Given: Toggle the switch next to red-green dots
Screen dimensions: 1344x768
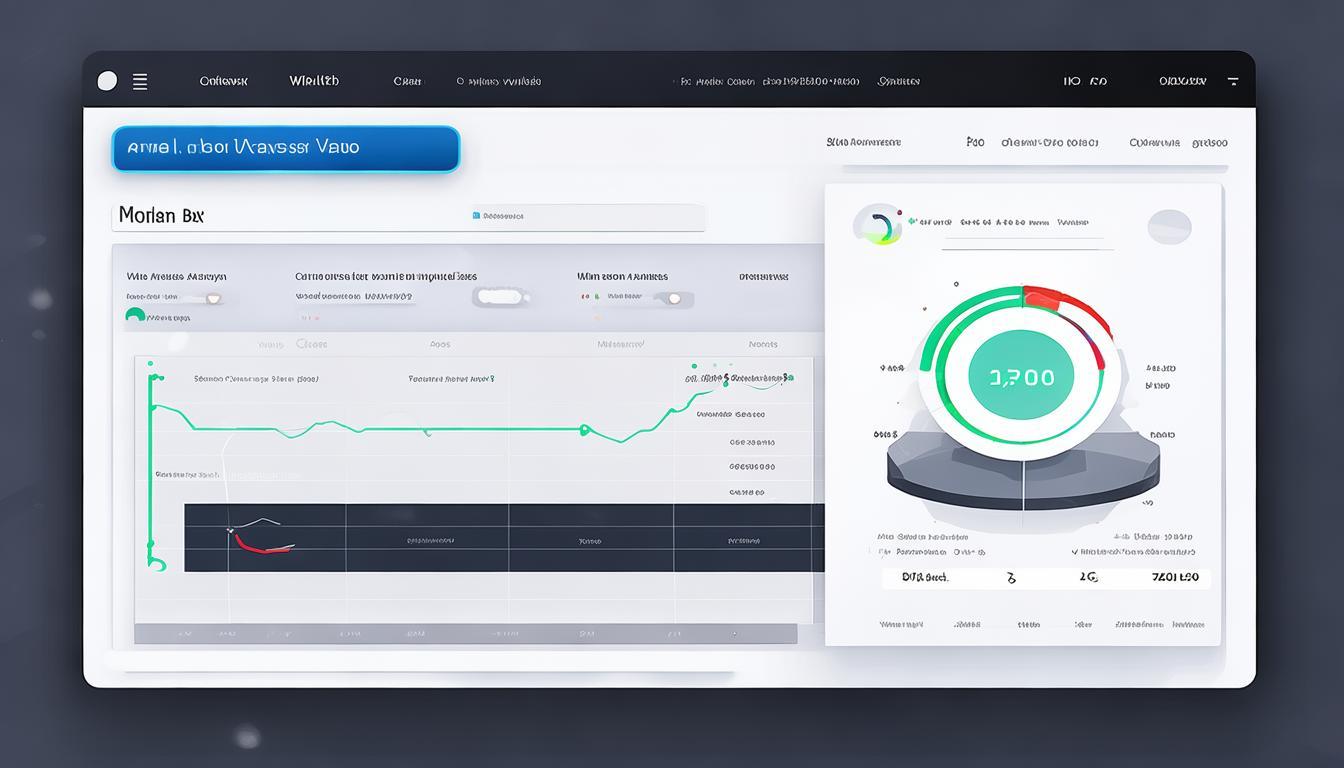Looking at the screenshot, I should click(x=674, y=298).
